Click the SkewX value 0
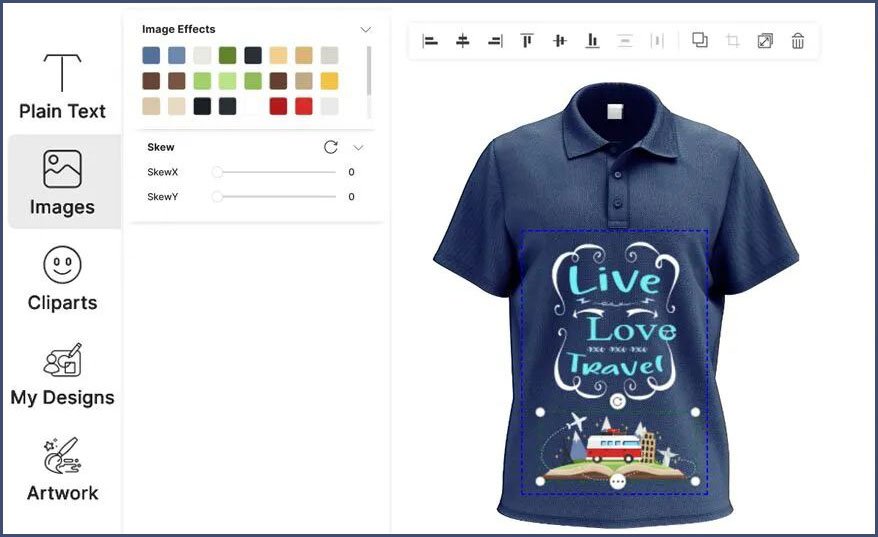 [351, 172]
